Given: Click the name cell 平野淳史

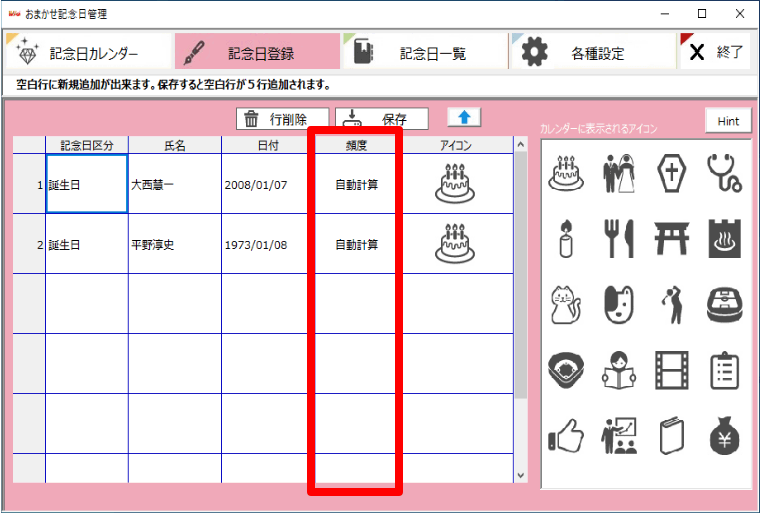Looking at the screenshot, I should (x=175, y=244).
